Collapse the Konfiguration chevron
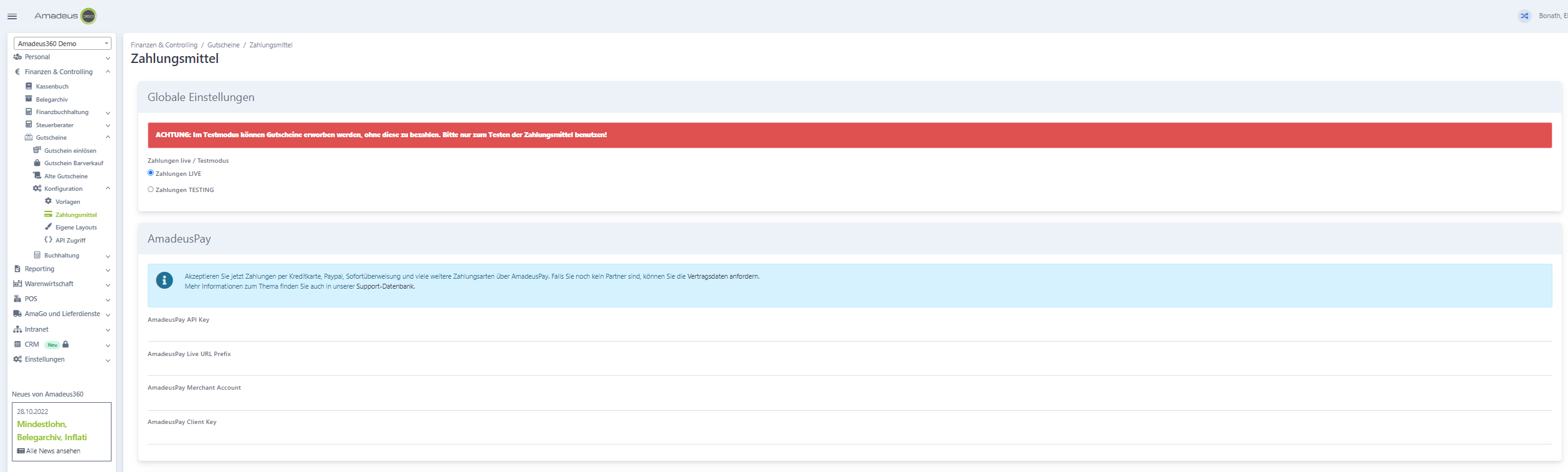This screenshot has width=1568, height=472. [108, 188]
